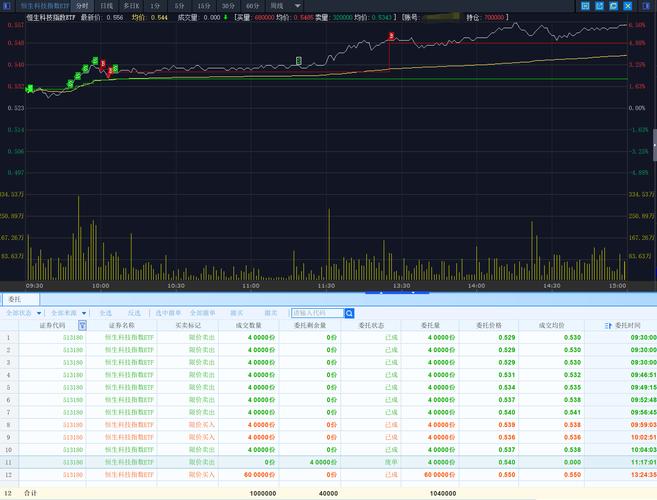Click the 委托量 column header
Viewport: 657px width, 500px height.
point(430,325)
